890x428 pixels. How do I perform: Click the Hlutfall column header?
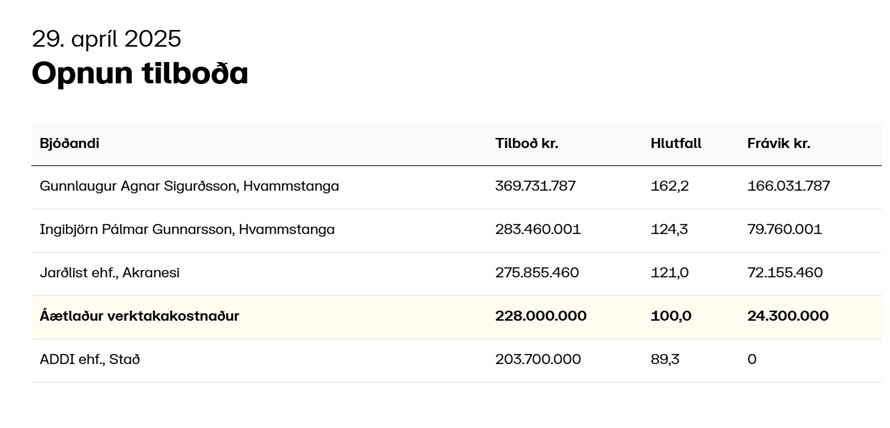pyautogui.click(x=676, y=144)
